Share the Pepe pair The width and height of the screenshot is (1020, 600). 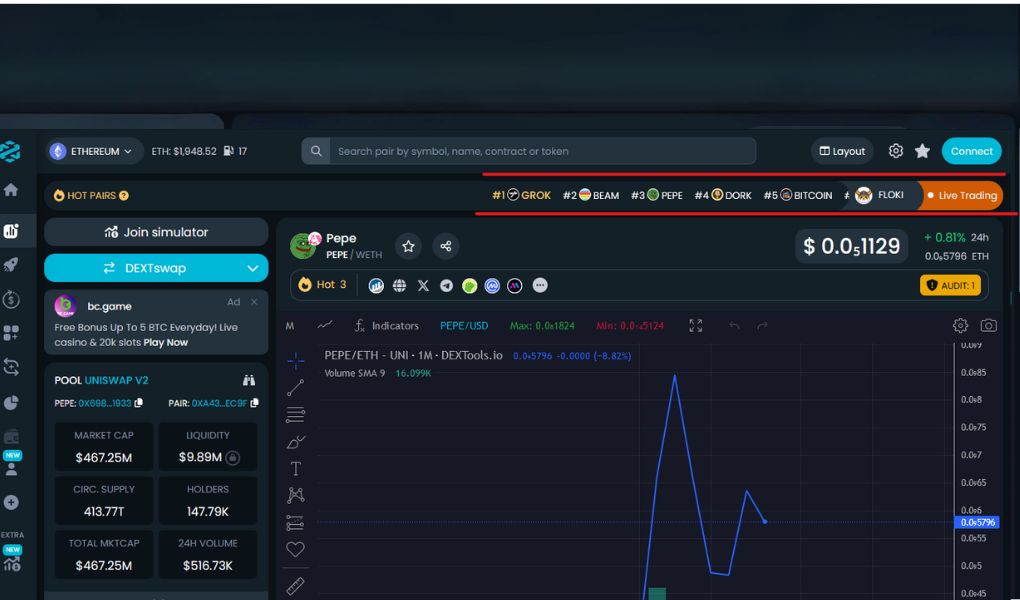point(446,246)
